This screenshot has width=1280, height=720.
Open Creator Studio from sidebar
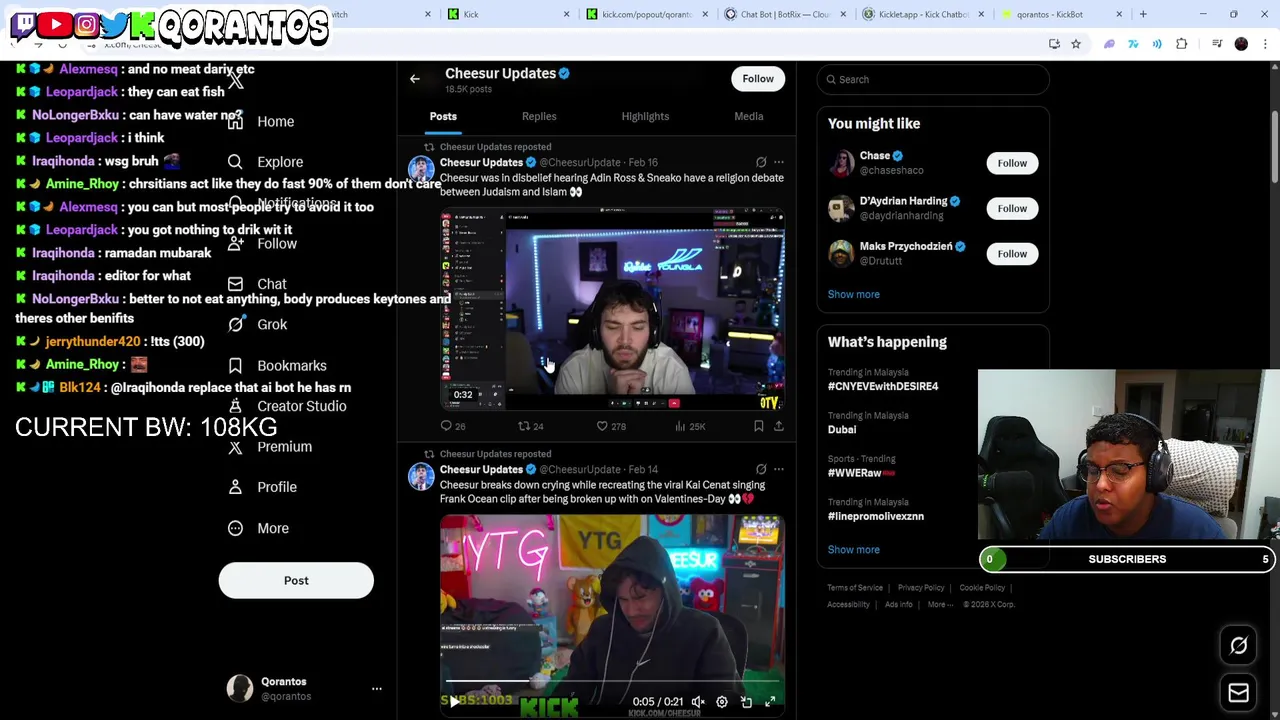coord(287,406)
